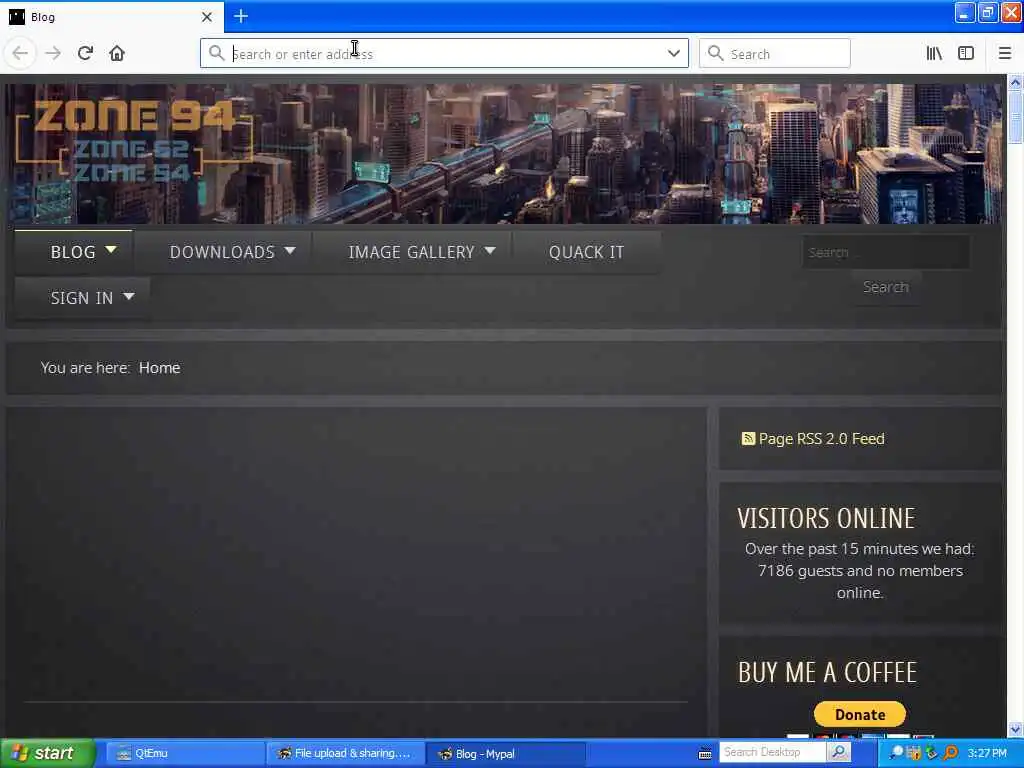Open the QUACK IT page
The width and height of the screenshot is (1024, 768).
coord(586,252)
